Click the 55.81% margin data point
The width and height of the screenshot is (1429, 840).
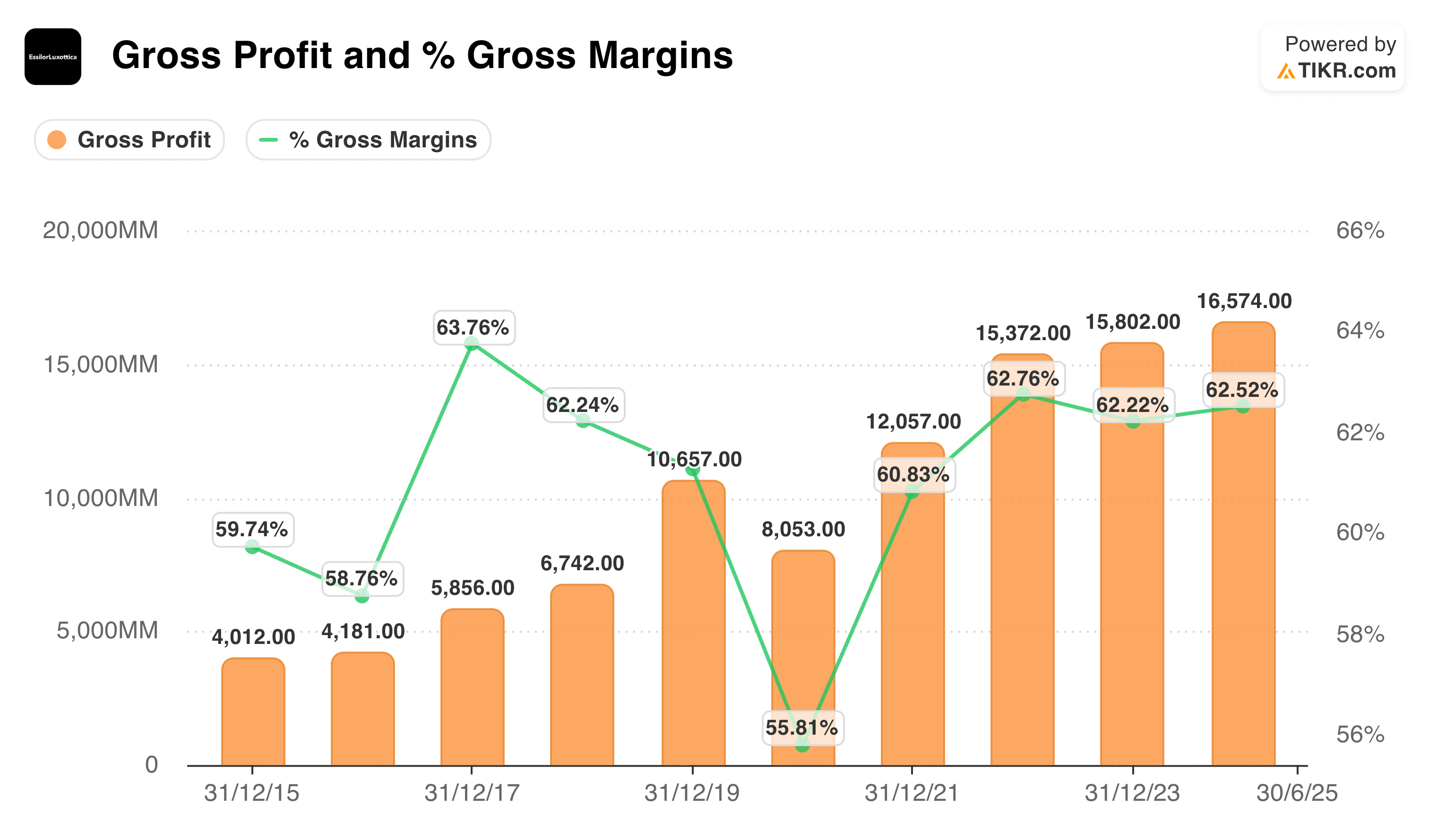click(x=802, y=744)
